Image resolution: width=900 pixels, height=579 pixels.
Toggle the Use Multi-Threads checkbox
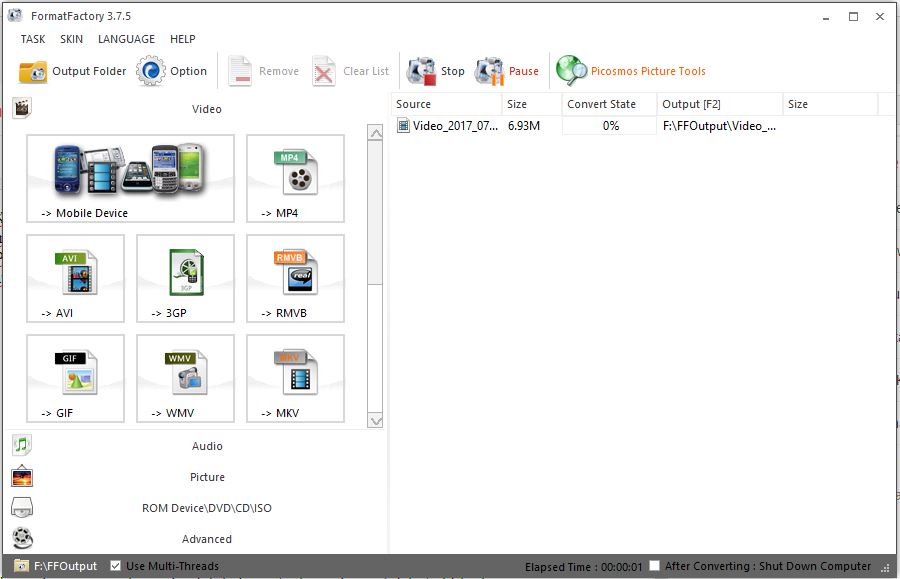tap(115, 566)
